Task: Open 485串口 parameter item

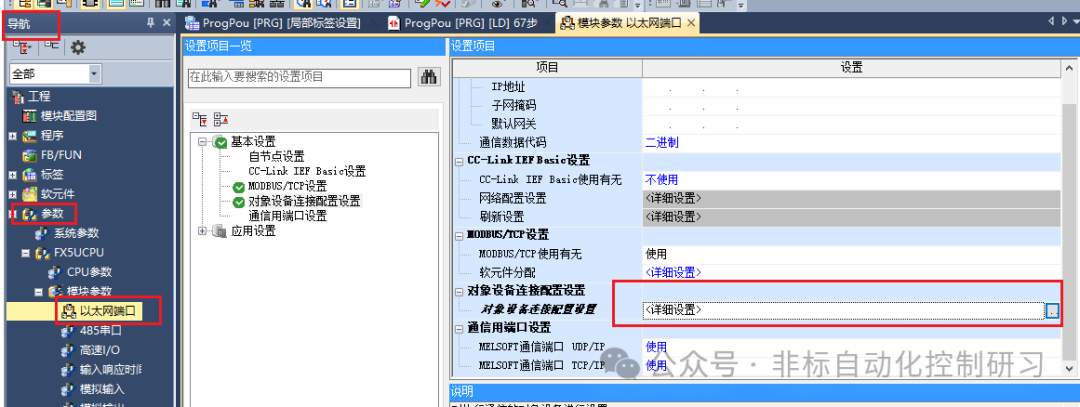Action: coord(101,331)
